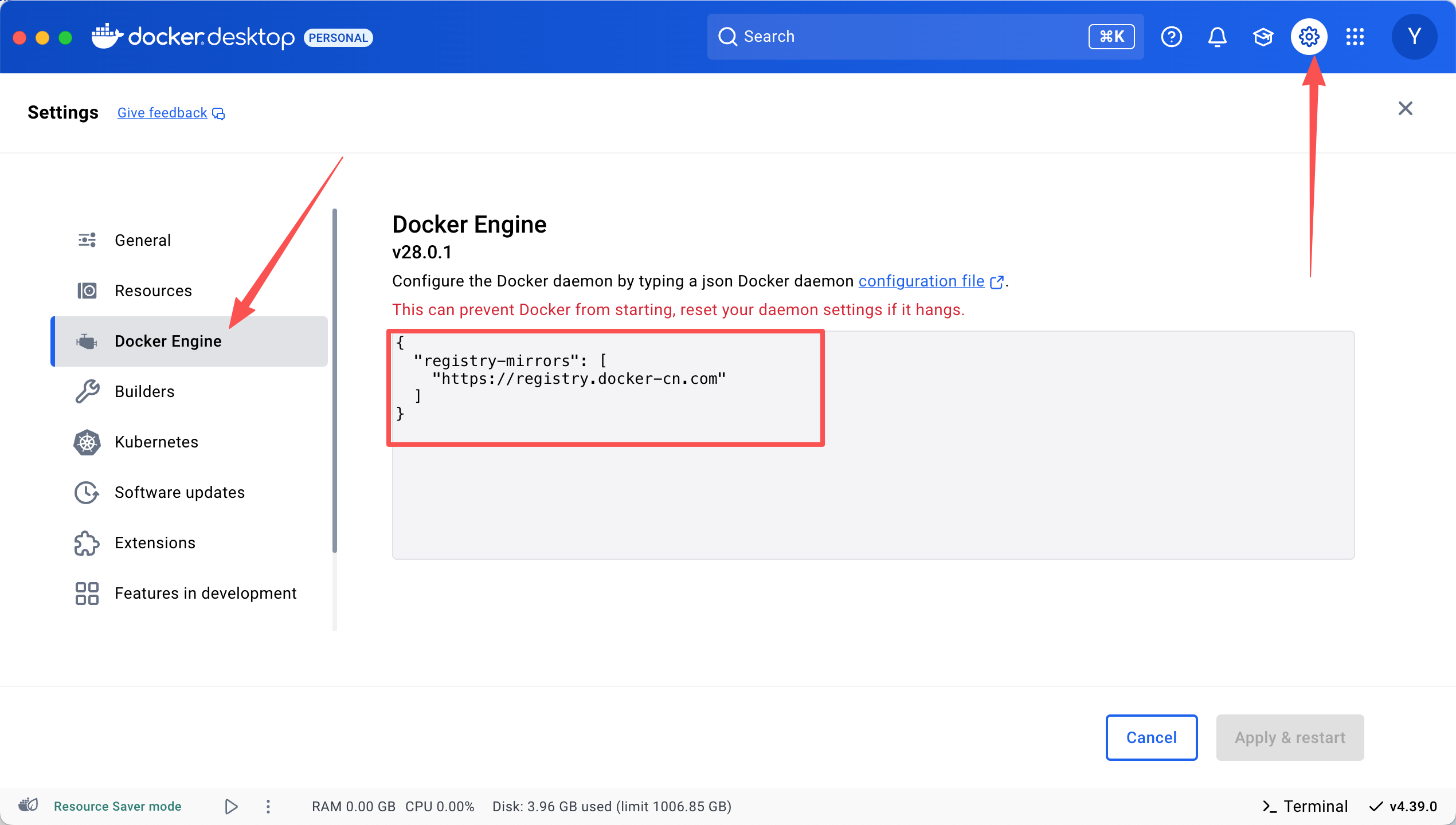
Task: Open the Terminal from status bar
Action: 1305,806
